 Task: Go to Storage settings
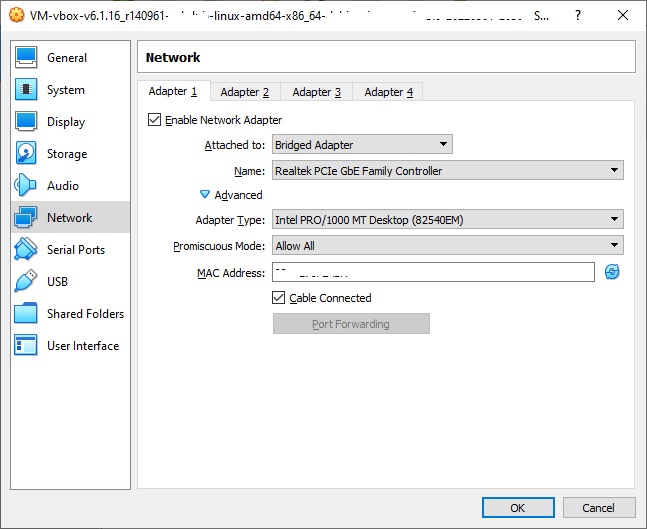click(71, 153)
